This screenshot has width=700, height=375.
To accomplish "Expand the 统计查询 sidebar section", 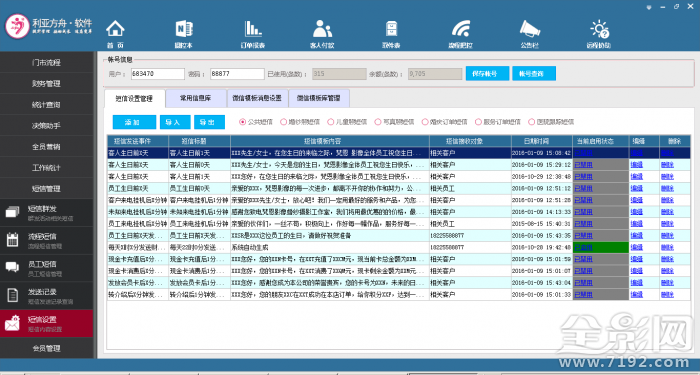I will pyautogui.click(x=46, y=104).
